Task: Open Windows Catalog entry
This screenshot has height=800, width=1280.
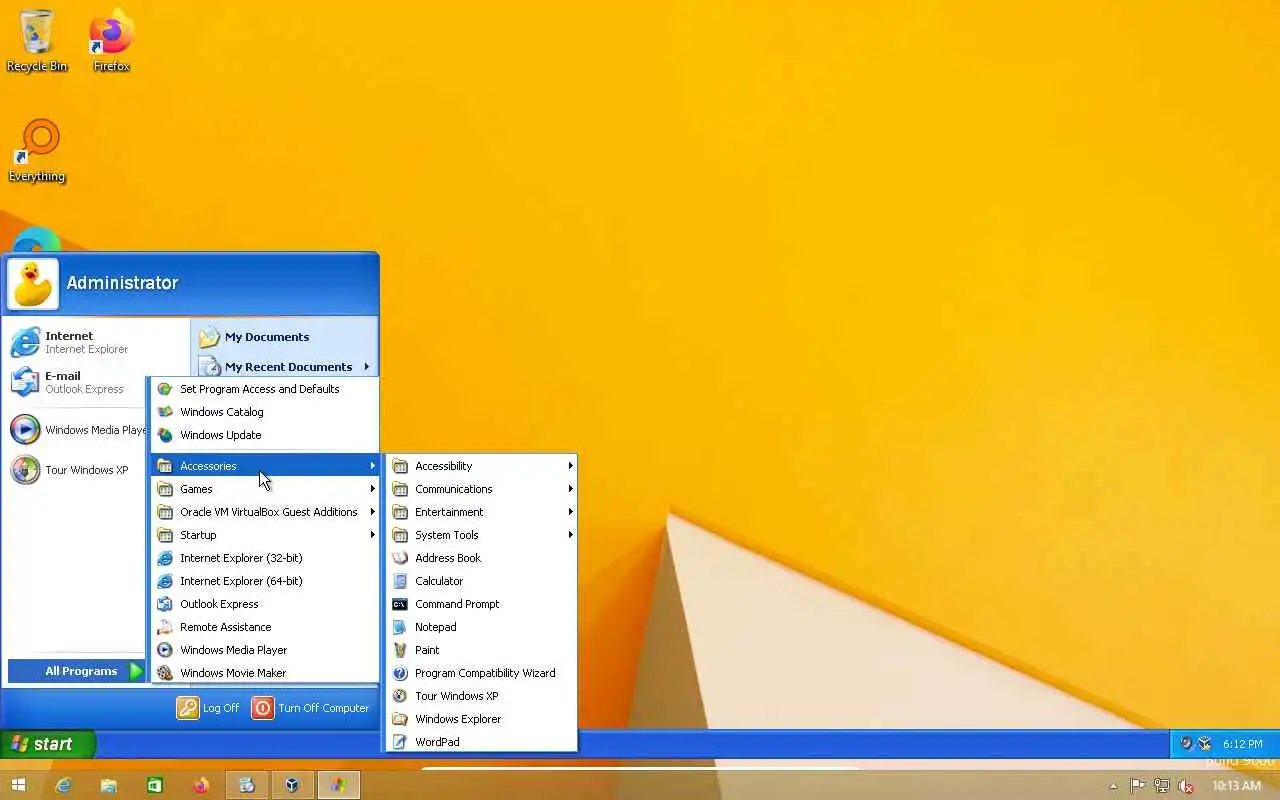Action: pyautogui.click(x=265, y=412)
